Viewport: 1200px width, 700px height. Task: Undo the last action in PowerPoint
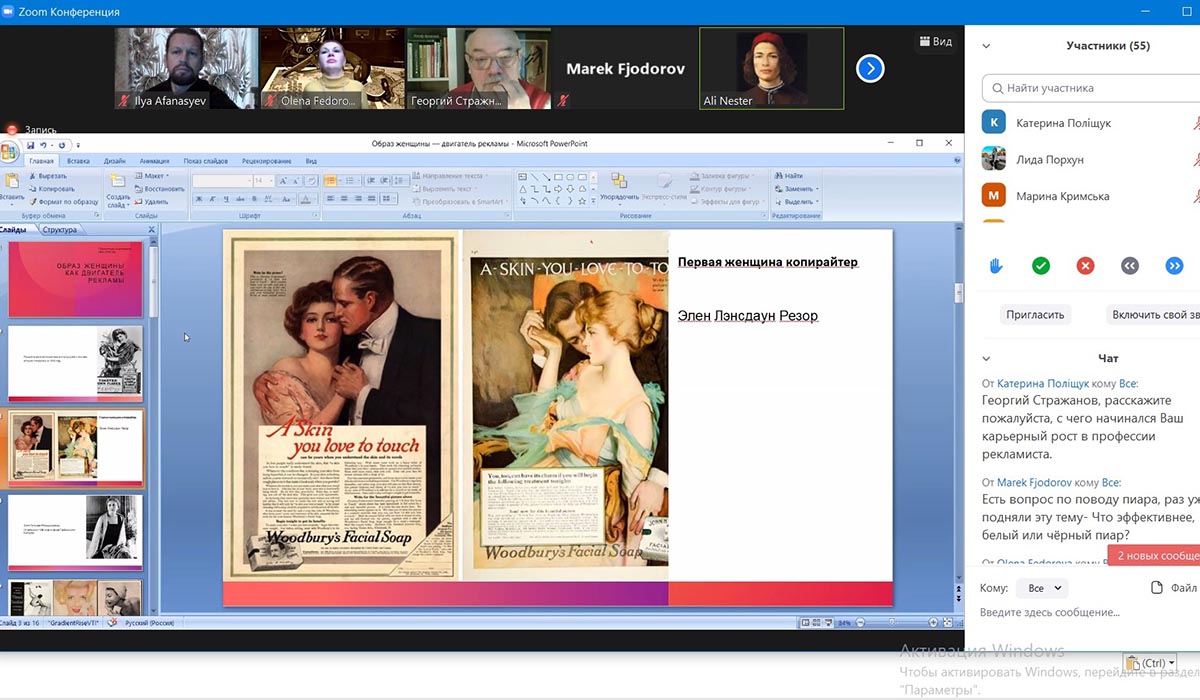(x=45, y=145)
